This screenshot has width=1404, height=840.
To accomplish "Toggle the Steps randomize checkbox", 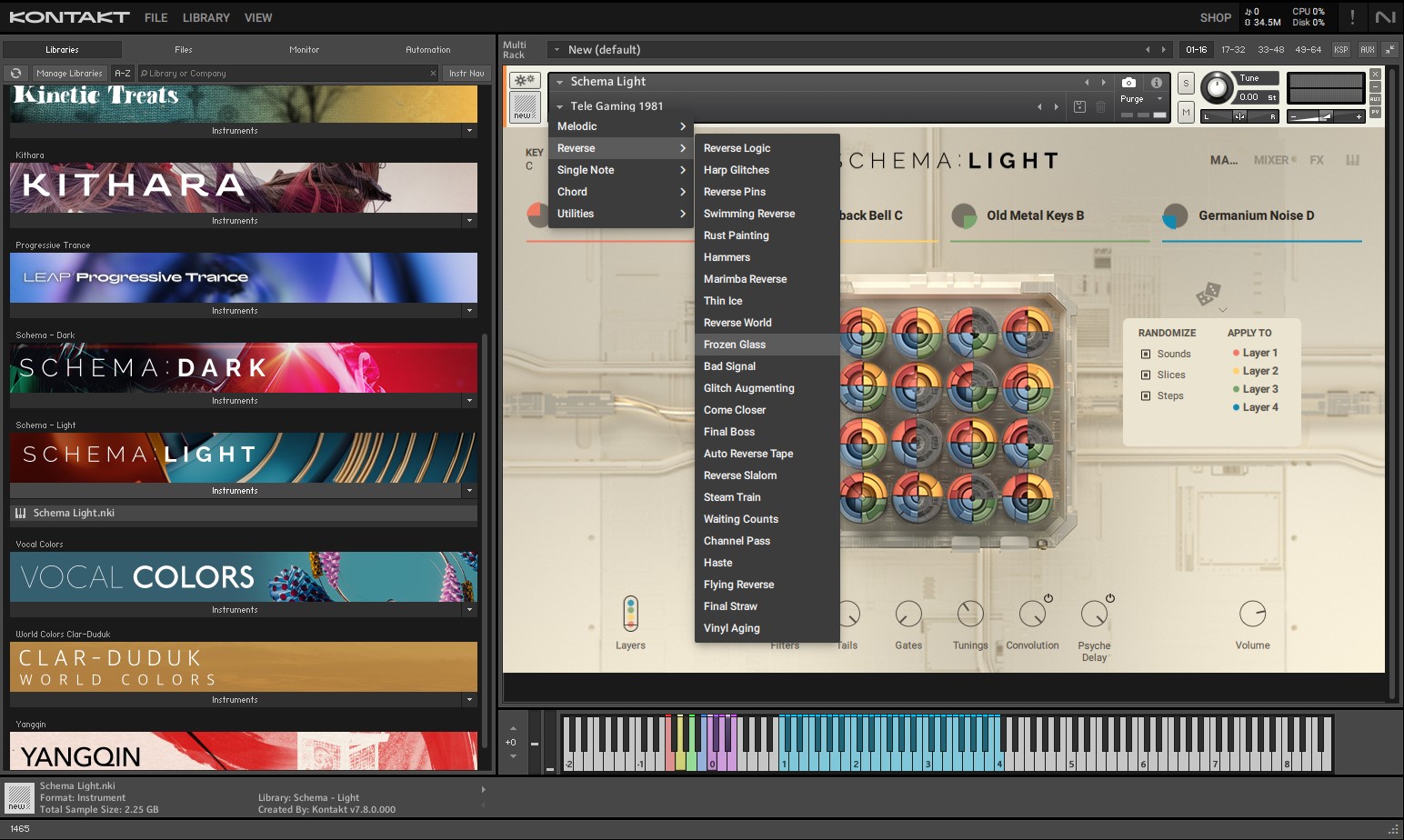I will (1146, 396).
